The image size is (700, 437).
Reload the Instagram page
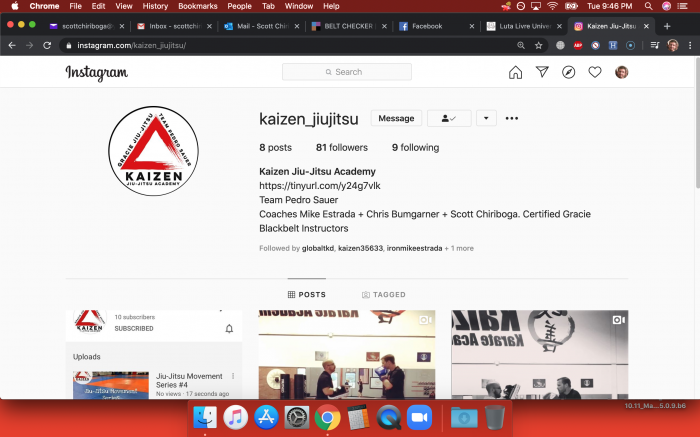coord(47,45)
